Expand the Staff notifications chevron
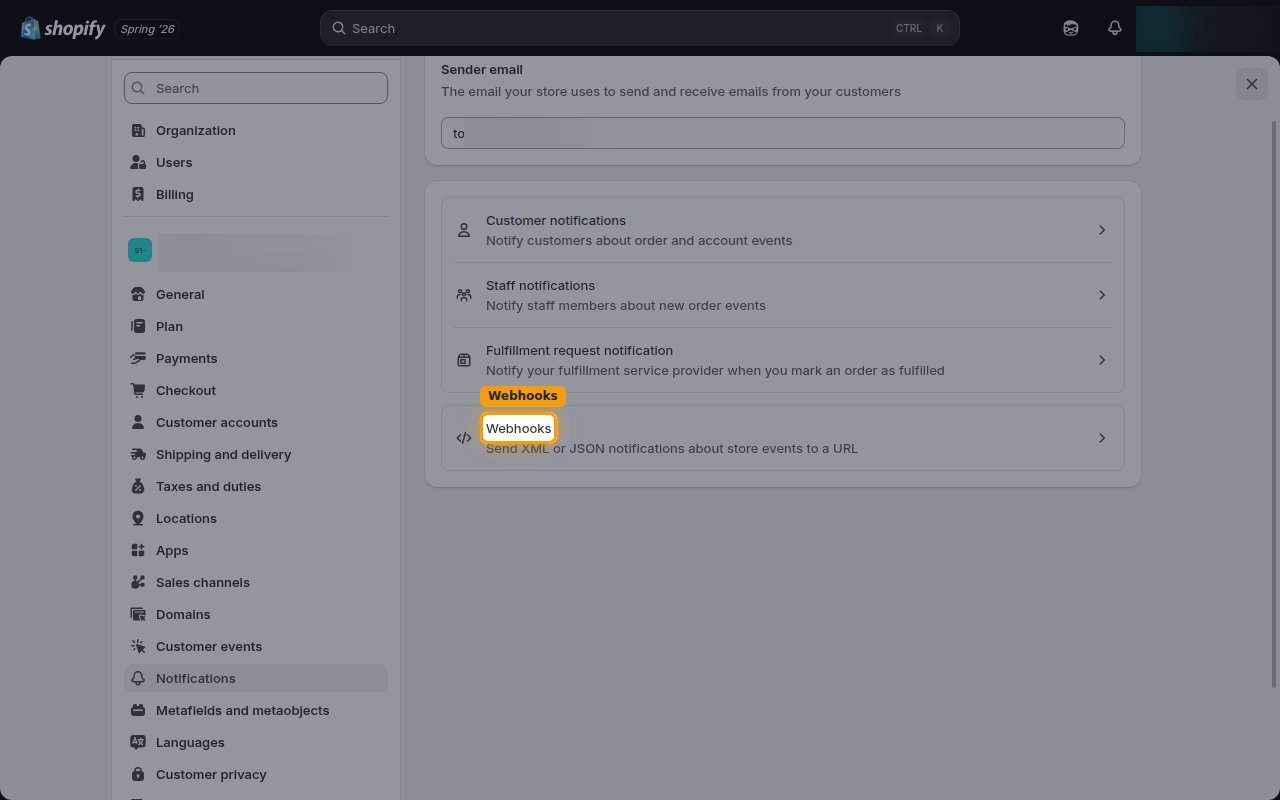This screenshot has height=800, width=1280. (x=1102, y=295)
